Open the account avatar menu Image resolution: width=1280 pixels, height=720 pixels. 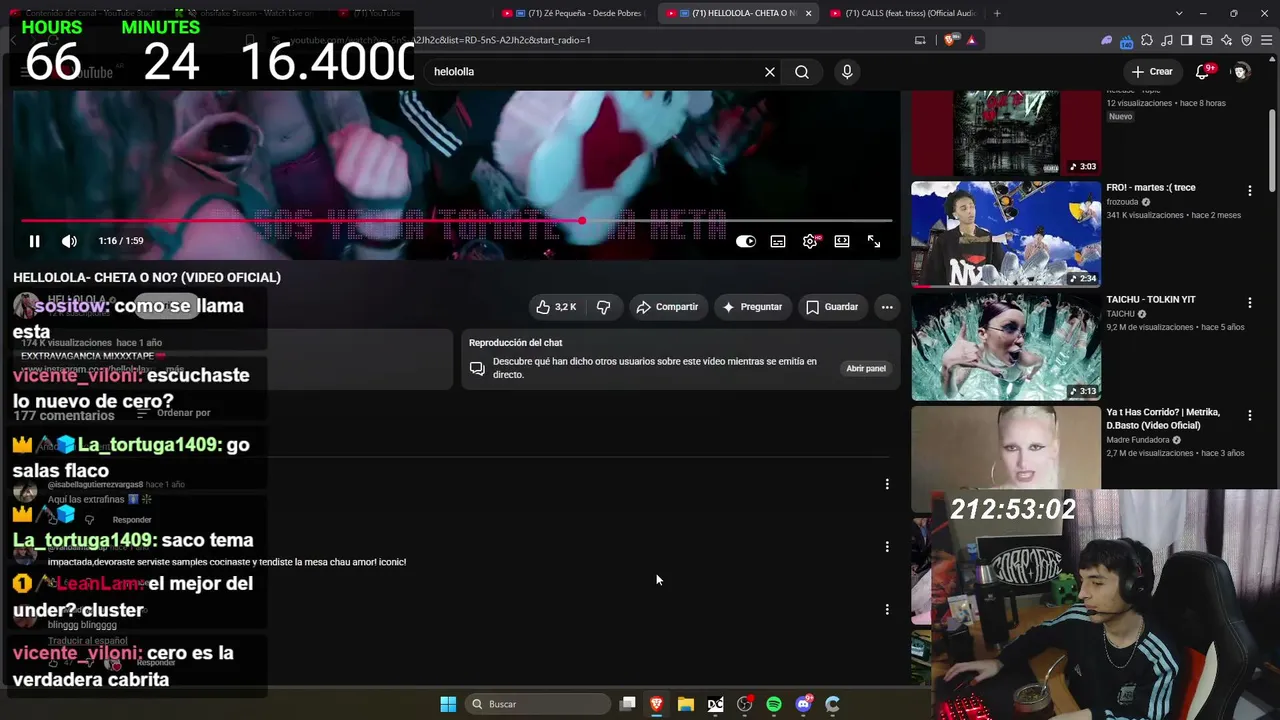tap(1241, 72)
